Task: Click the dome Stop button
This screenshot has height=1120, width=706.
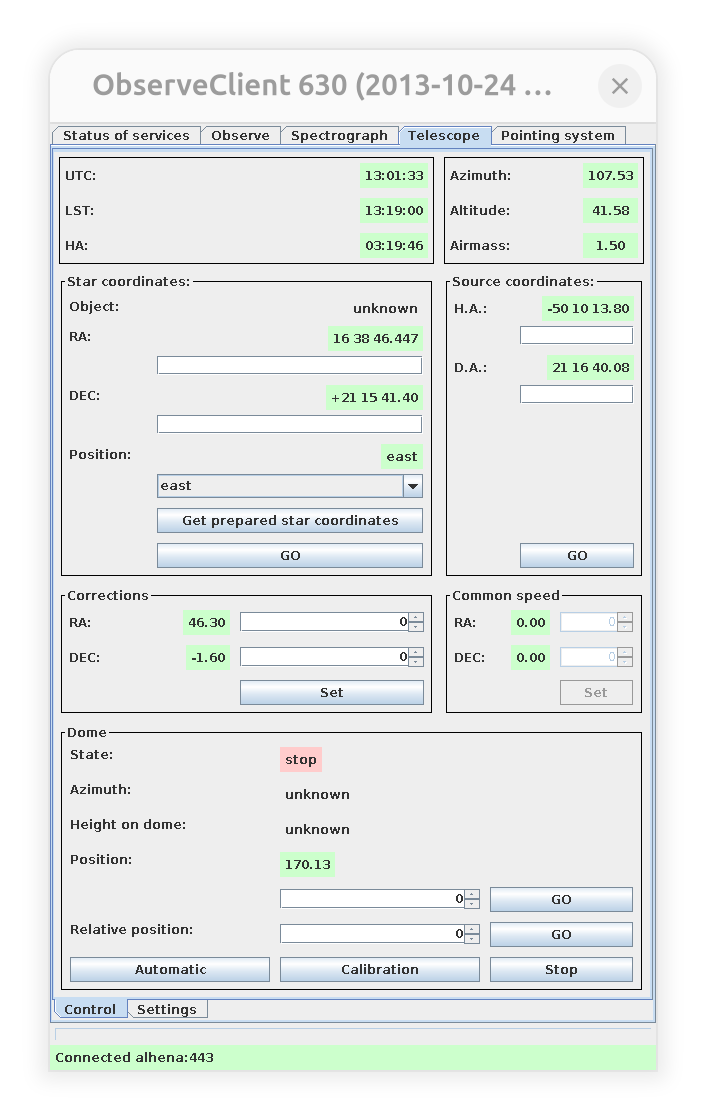Action: (x=561, y=970)
